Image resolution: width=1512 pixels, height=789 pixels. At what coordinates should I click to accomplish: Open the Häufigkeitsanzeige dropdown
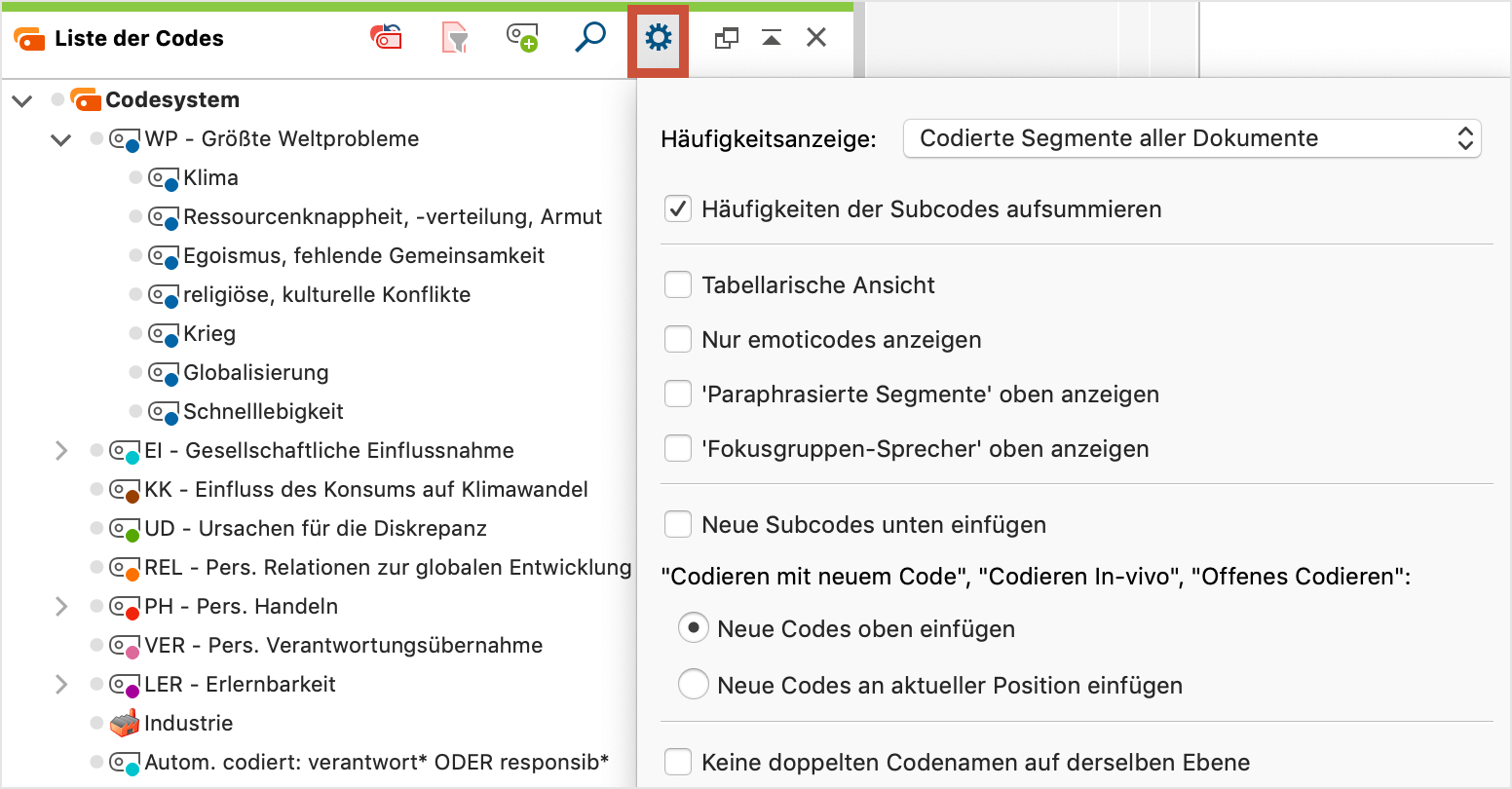pos(1192,138)
